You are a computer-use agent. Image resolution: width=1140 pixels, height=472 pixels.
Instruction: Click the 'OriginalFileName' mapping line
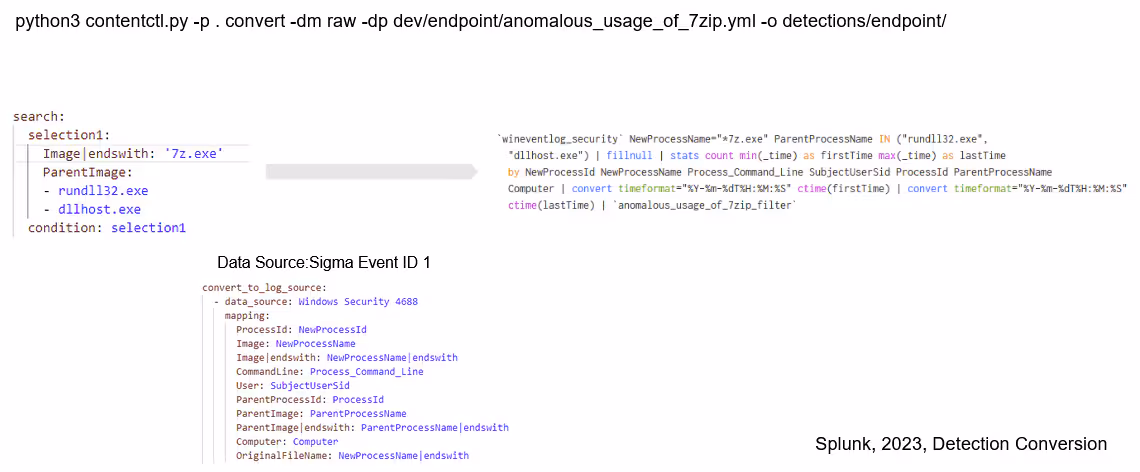pos(352,455)
